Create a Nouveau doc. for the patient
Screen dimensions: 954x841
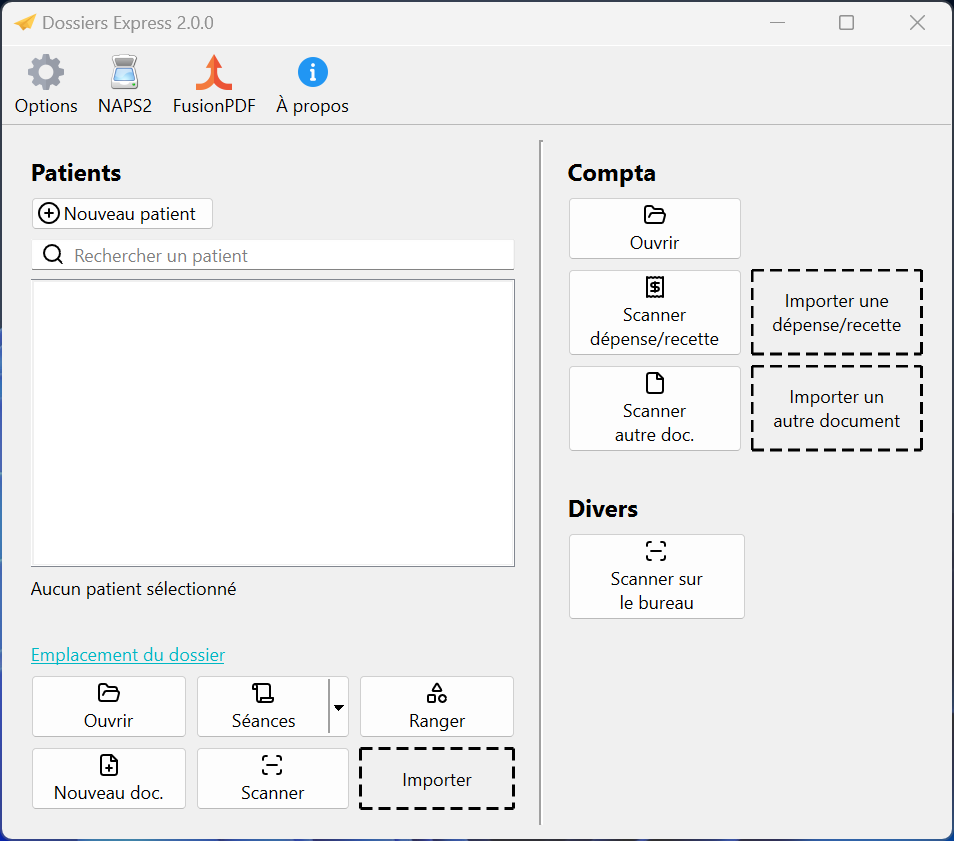(x=109, y=778)
